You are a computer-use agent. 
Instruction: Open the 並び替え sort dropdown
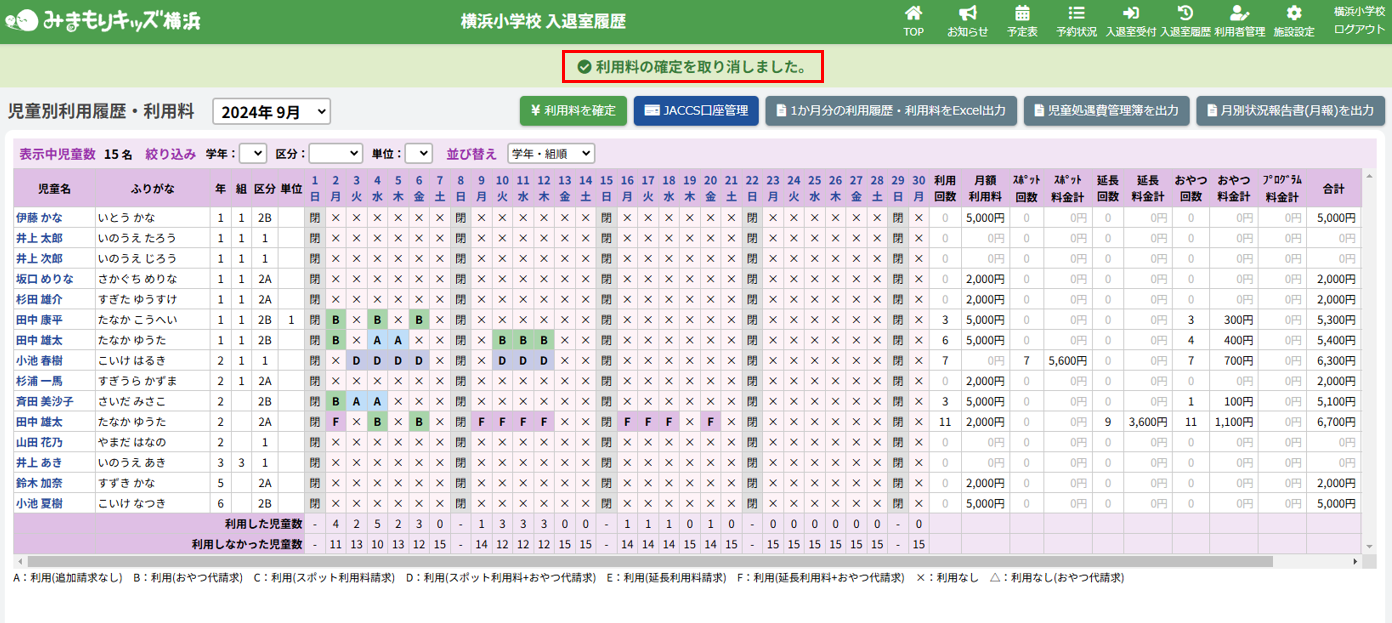[550, 153]
